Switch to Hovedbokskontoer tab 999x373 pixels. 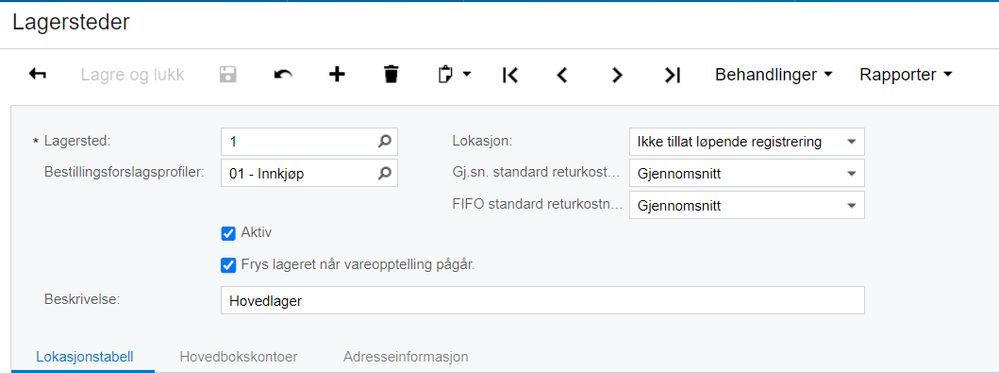(238, 357)
